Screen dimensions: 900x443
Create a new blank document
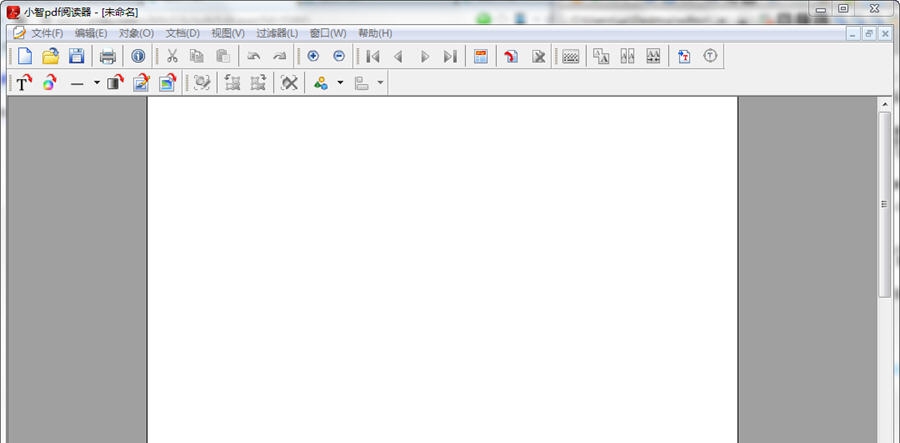[25, 56]
